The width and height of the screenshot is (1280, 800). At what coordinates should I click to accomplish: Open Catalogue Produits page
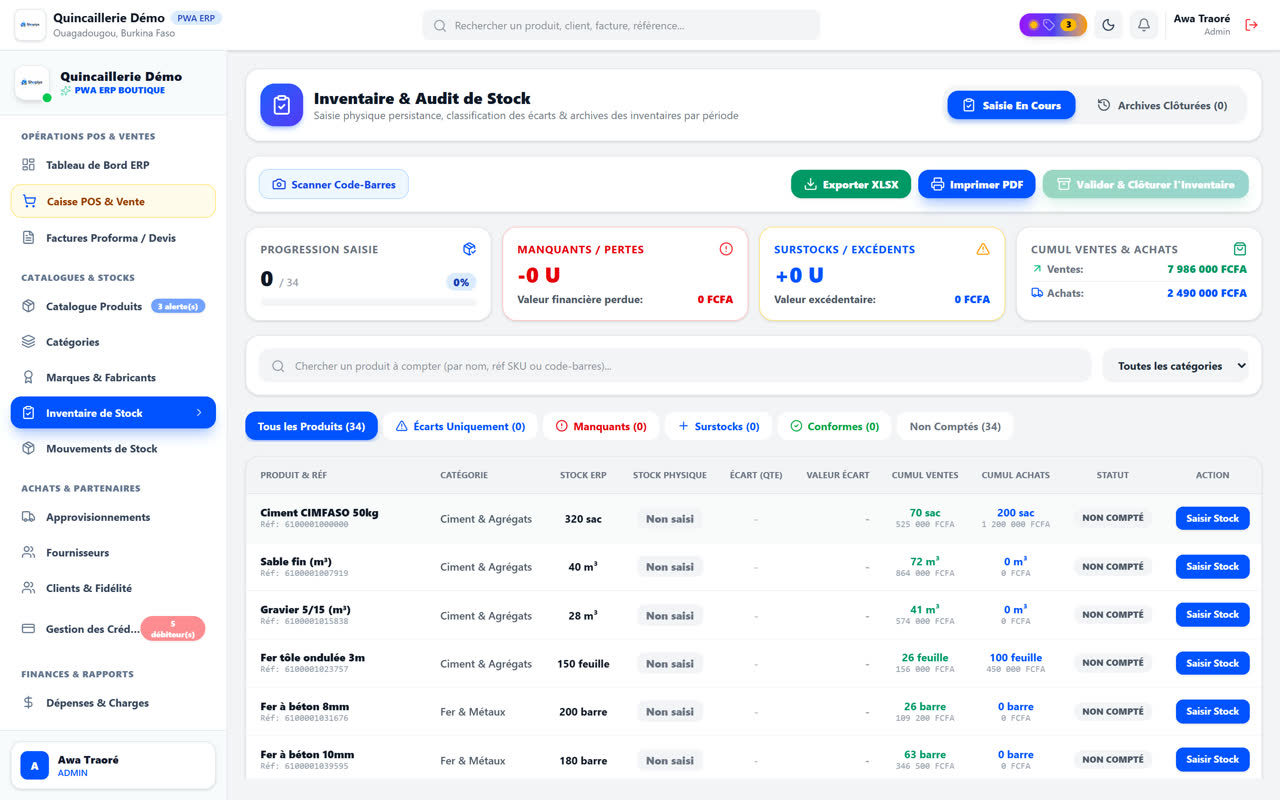pos(113,306)
